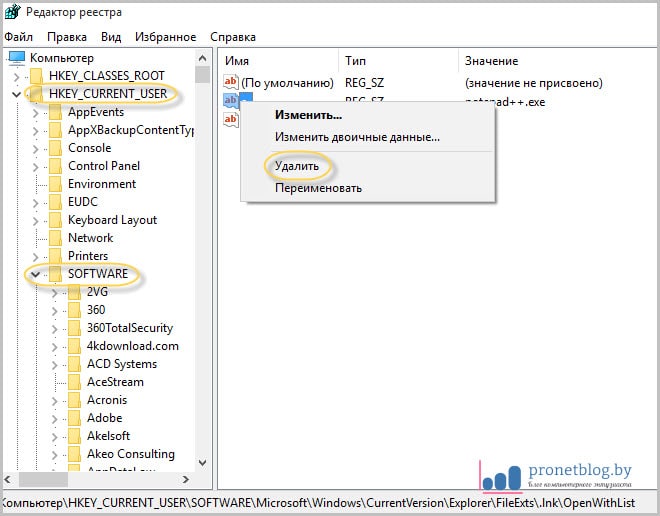This screenshot has height=516, width=660.
Task: Click the string icon of (По умолчанию) value
Action: click(231, 82)
